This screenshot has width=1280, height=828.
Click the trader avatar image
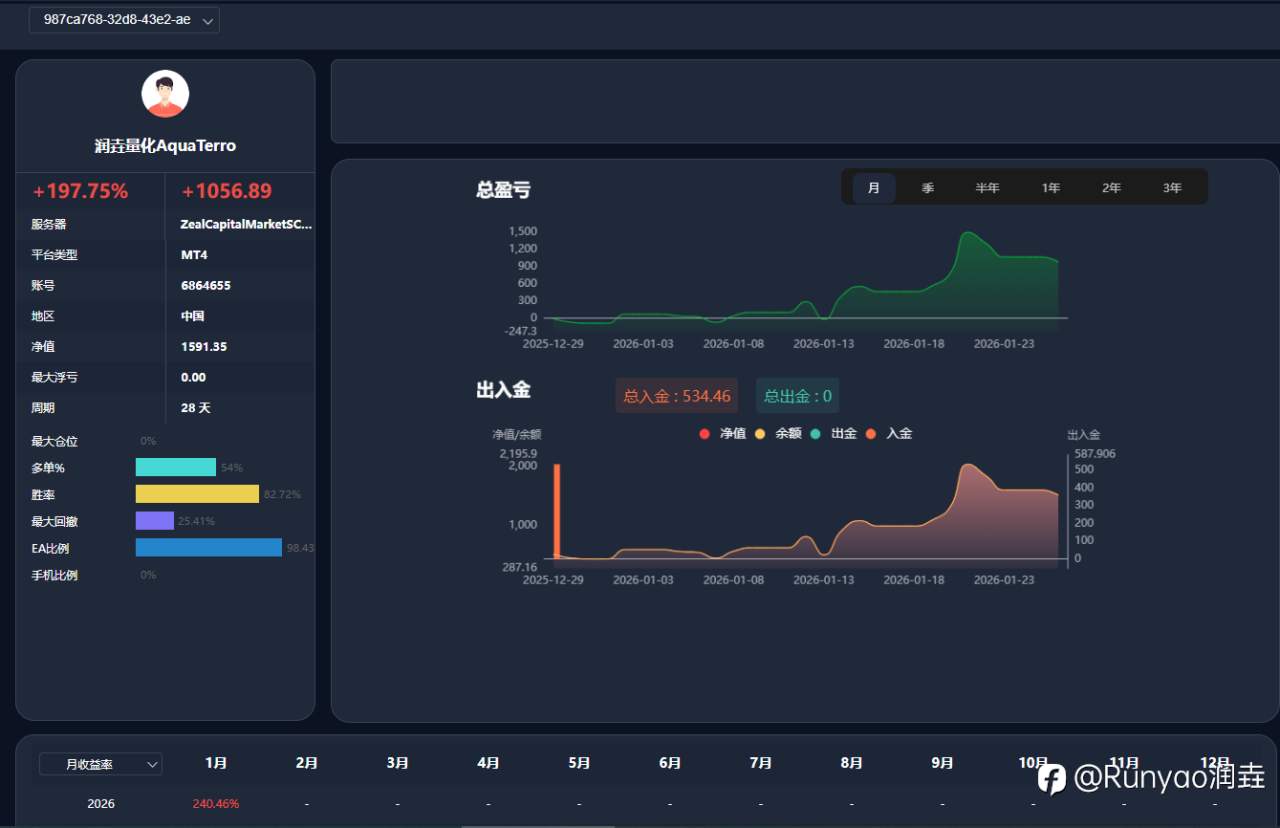click(x=165, y=93)
